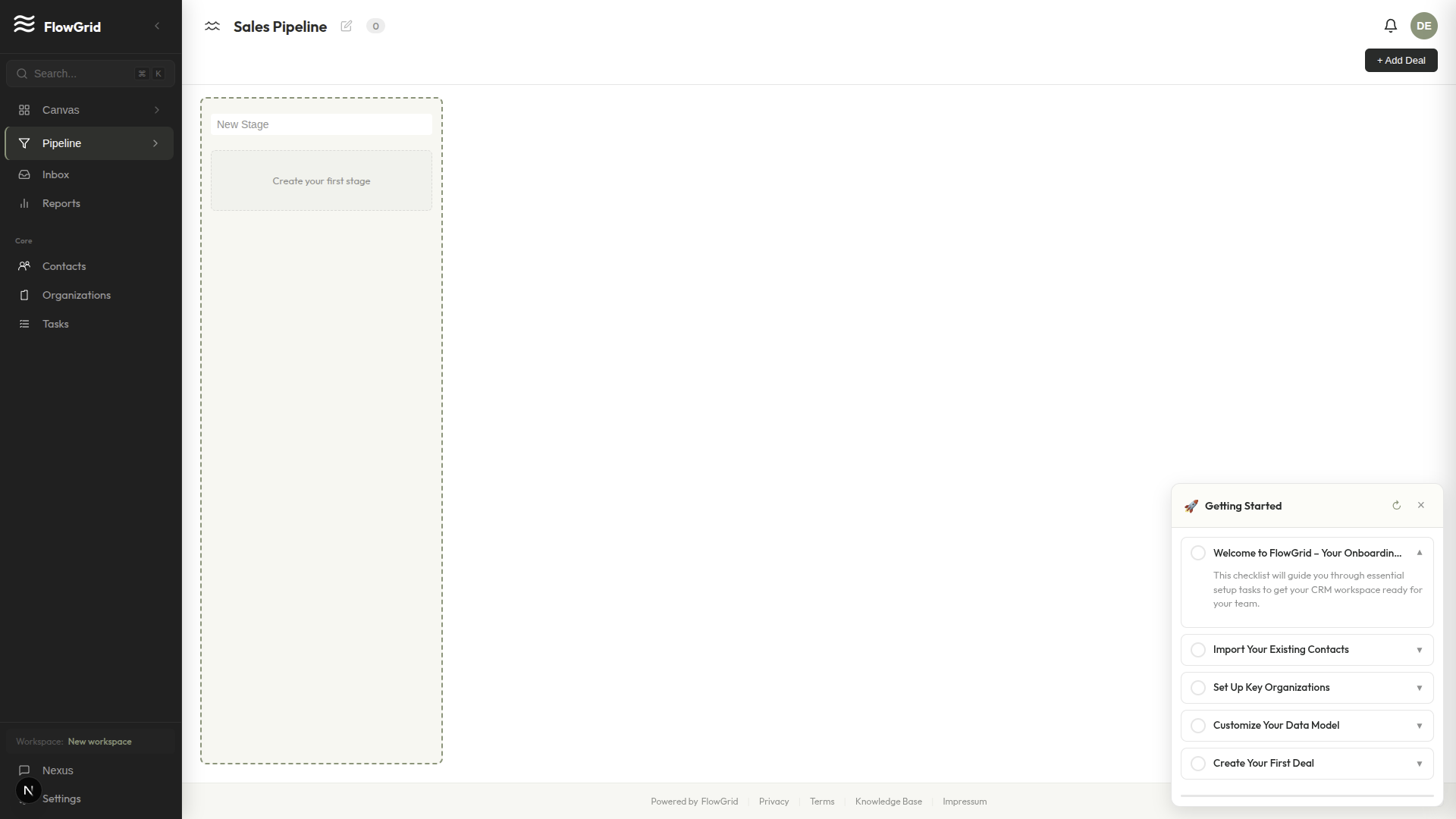The width and height of the screenshot is (1456, 819).
Task: Open Reports in the sidebar
Action: coord(61,203)
